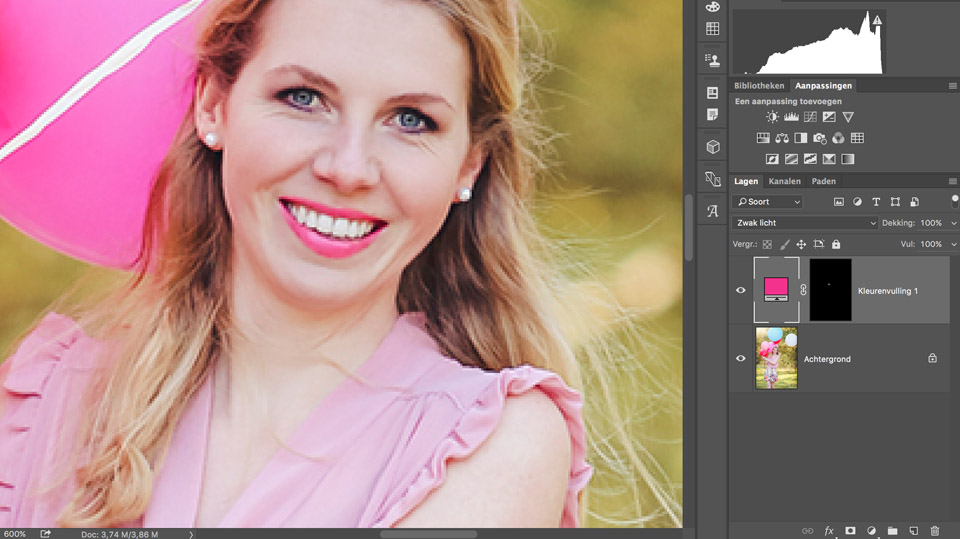
Task: Create new fill or adjustment layer
Action: (x=871, y=531)
